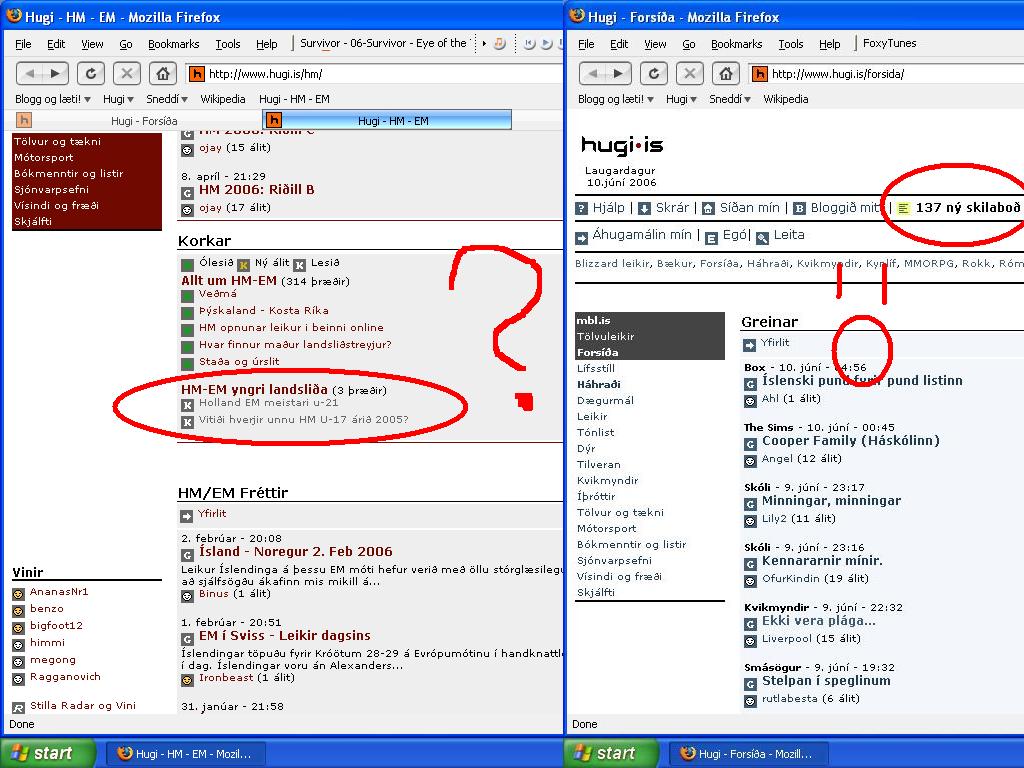Open Bookmarks menu in left Firefox window

click(x=174, y=44)
